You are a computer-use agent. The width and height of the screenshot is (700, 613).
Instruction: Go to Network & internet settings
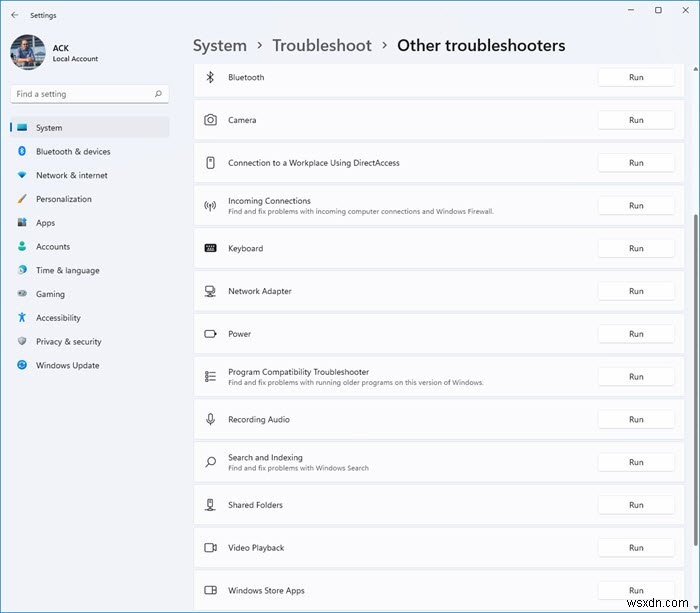pos(90,175)
